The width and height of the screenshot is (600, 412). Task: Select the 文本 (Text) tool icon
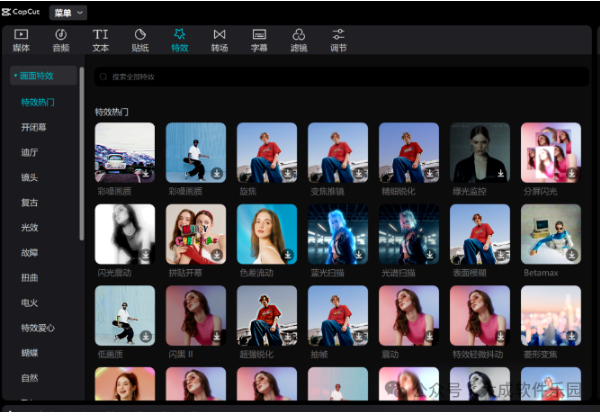click(101, 35)
